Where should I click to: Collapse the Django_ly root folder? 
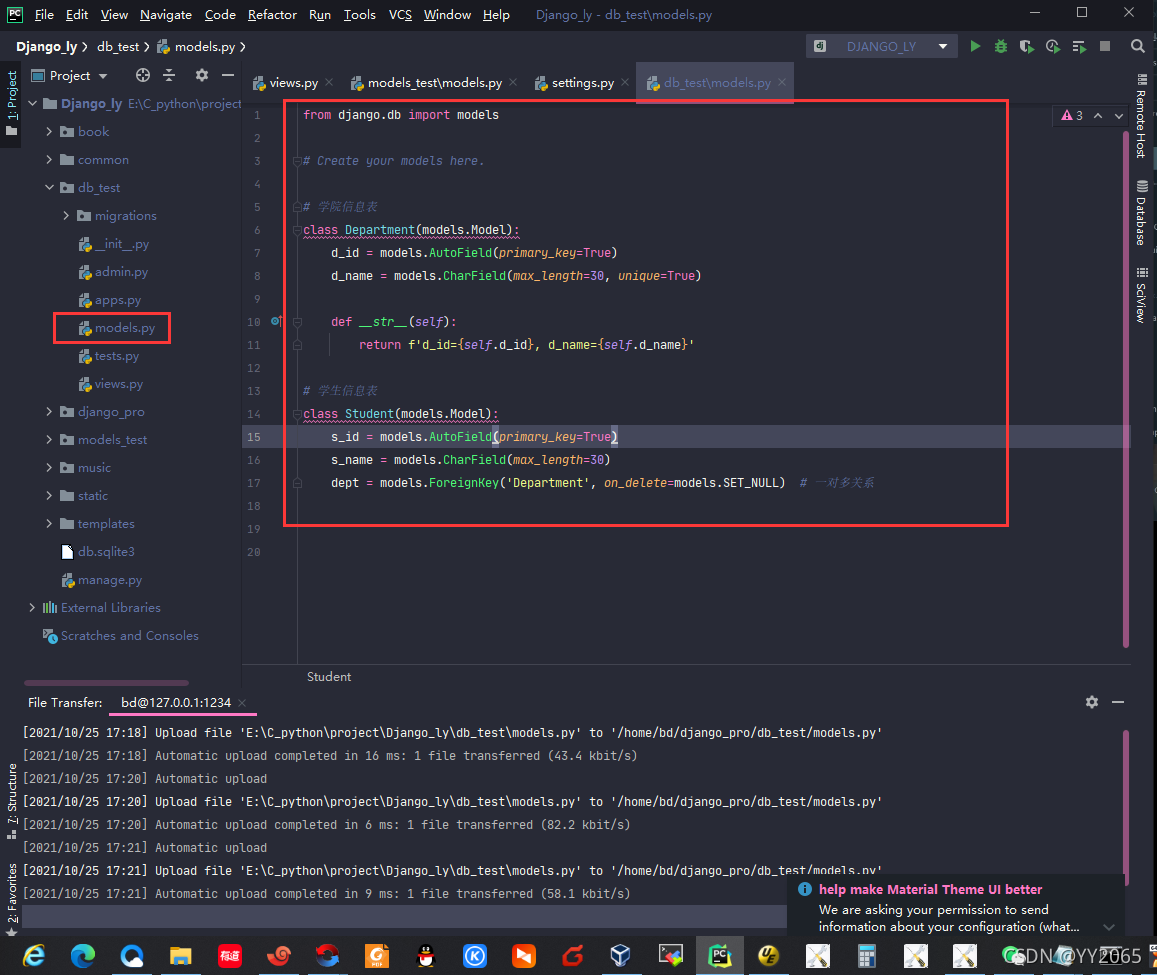point(32,103)
